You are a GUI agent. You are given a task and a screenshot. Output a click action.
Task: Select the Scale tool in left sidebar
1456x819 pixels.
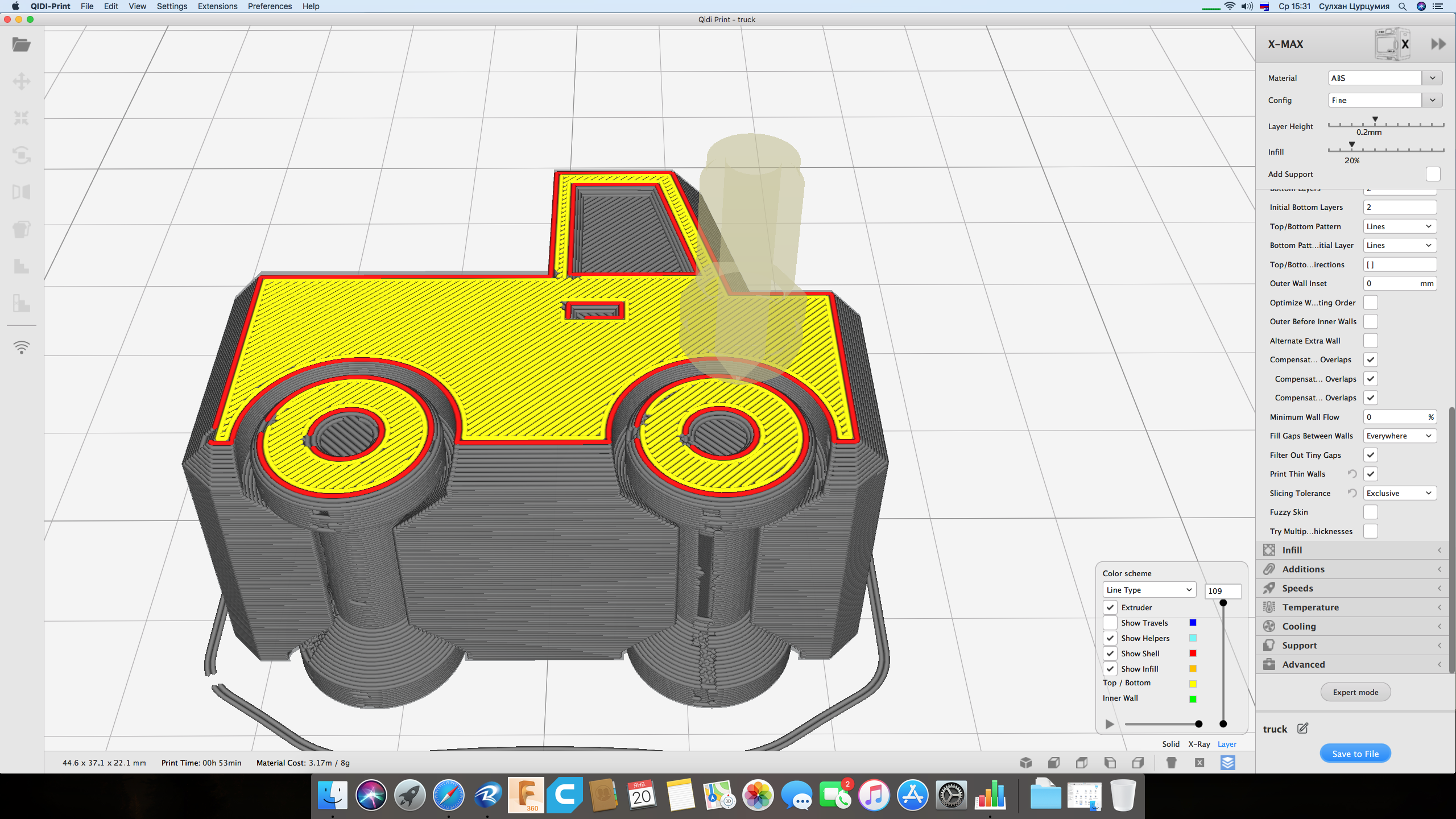(22, 118)
